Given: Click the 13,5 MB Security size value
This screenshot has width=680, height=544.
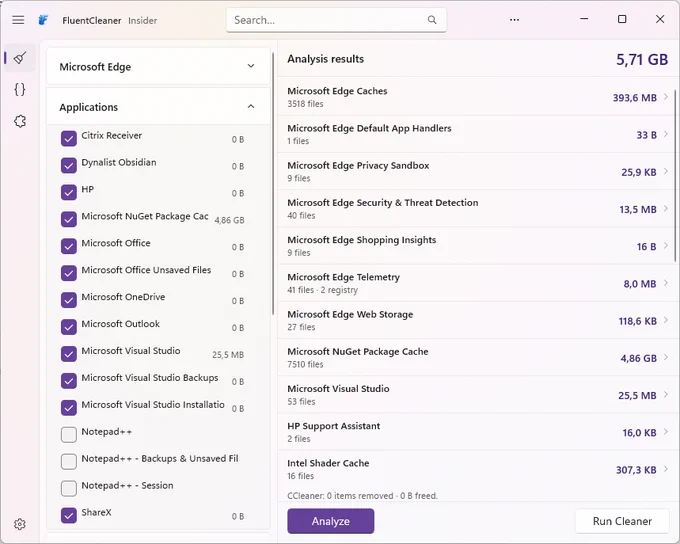Looking at the screenshot, I should point(638,210).
